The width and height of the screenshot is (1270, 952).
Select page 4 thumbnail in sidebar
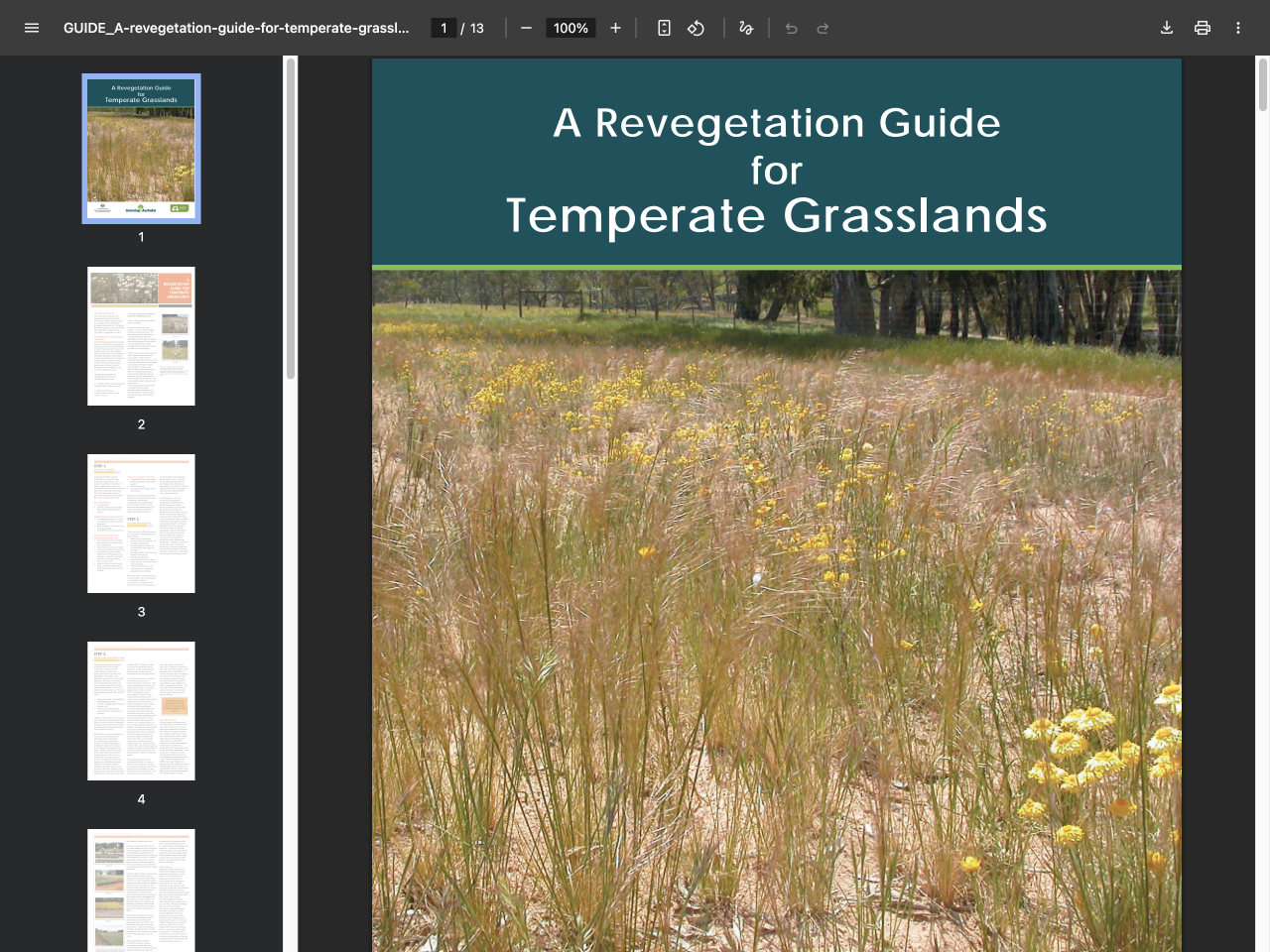coord(141,711)
